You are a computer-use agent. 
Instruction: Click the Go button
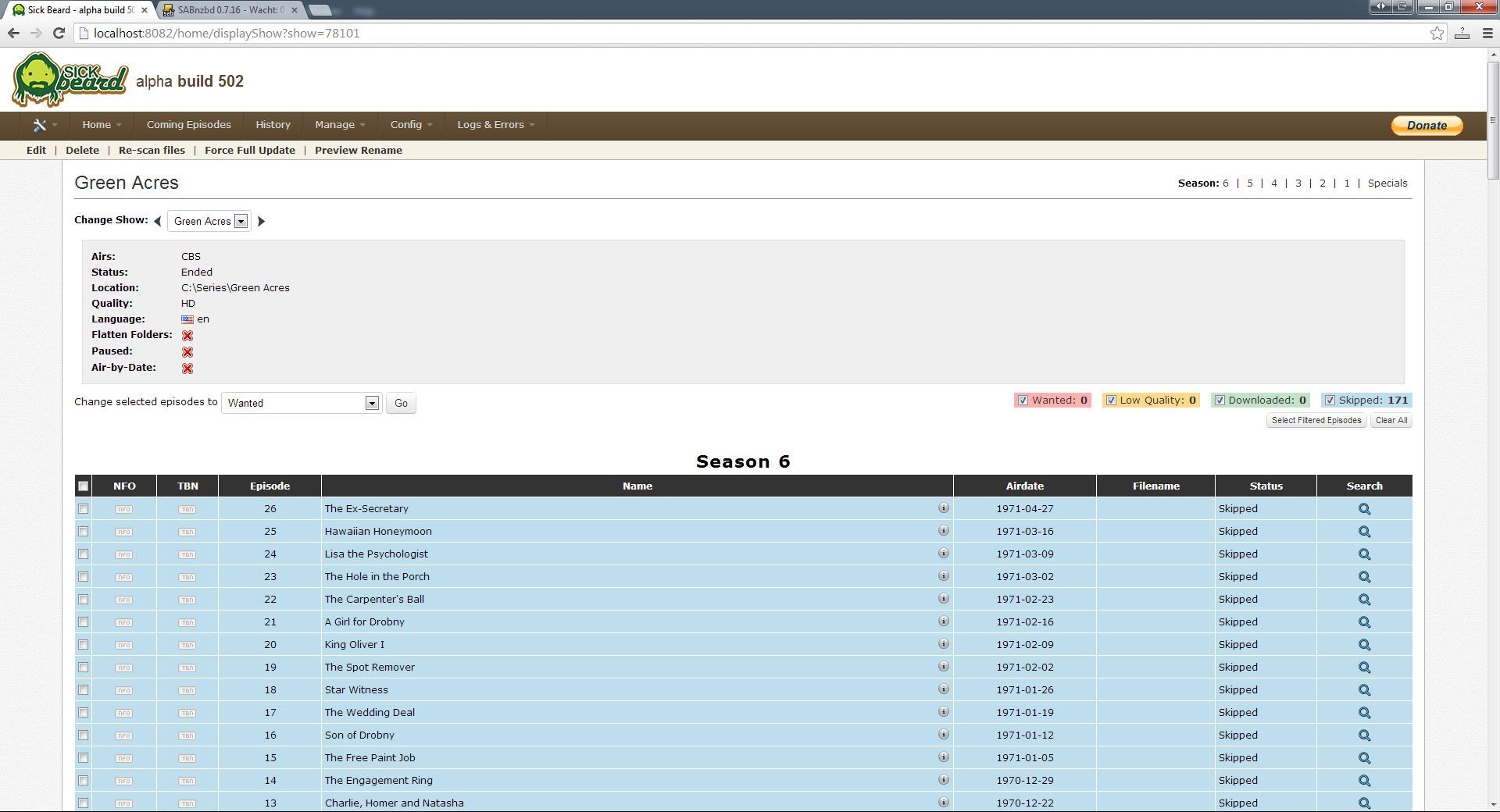pos(401,404)
